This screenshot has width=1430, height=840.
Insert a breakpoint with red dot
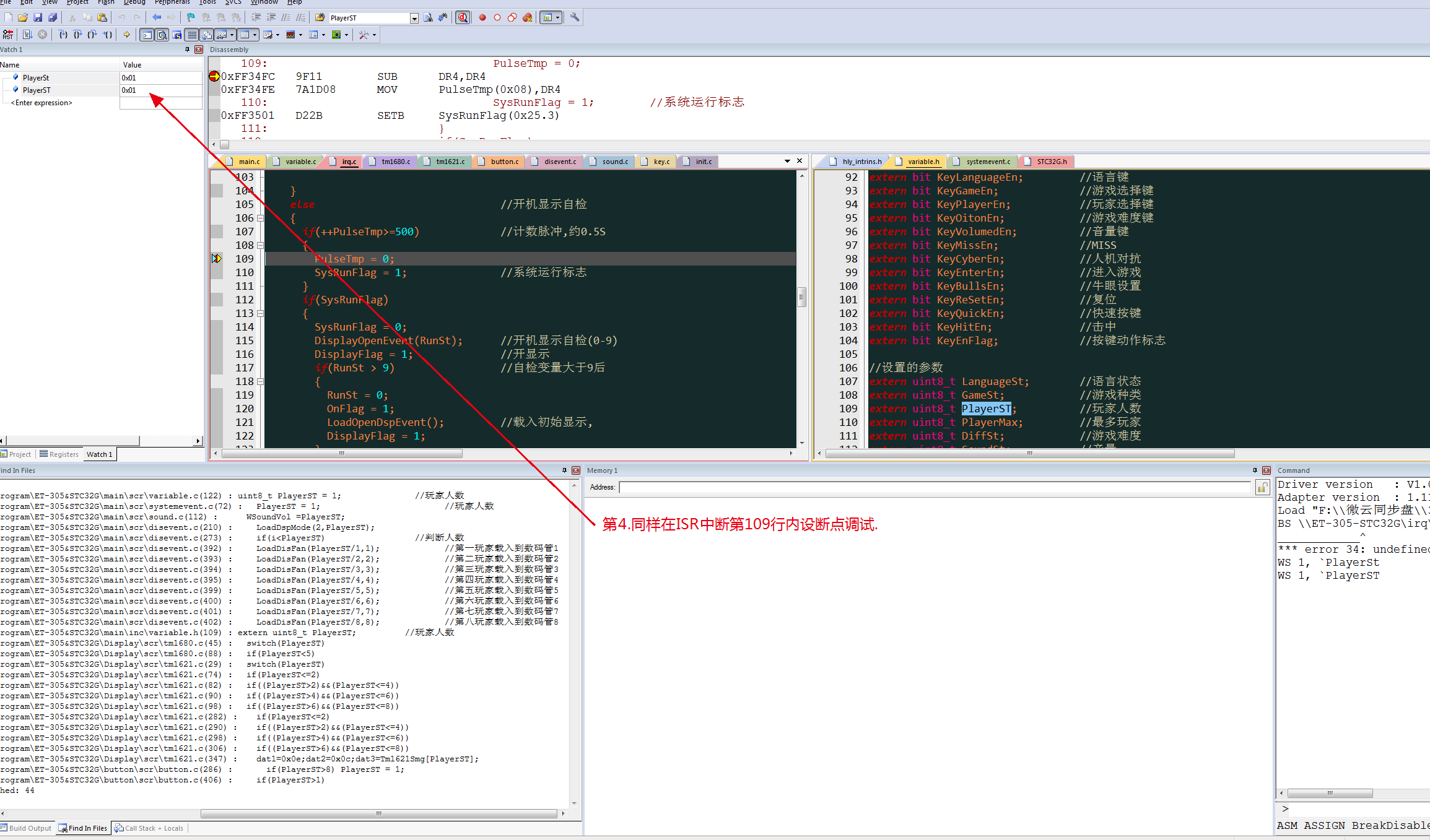click(x=482, y=18)
